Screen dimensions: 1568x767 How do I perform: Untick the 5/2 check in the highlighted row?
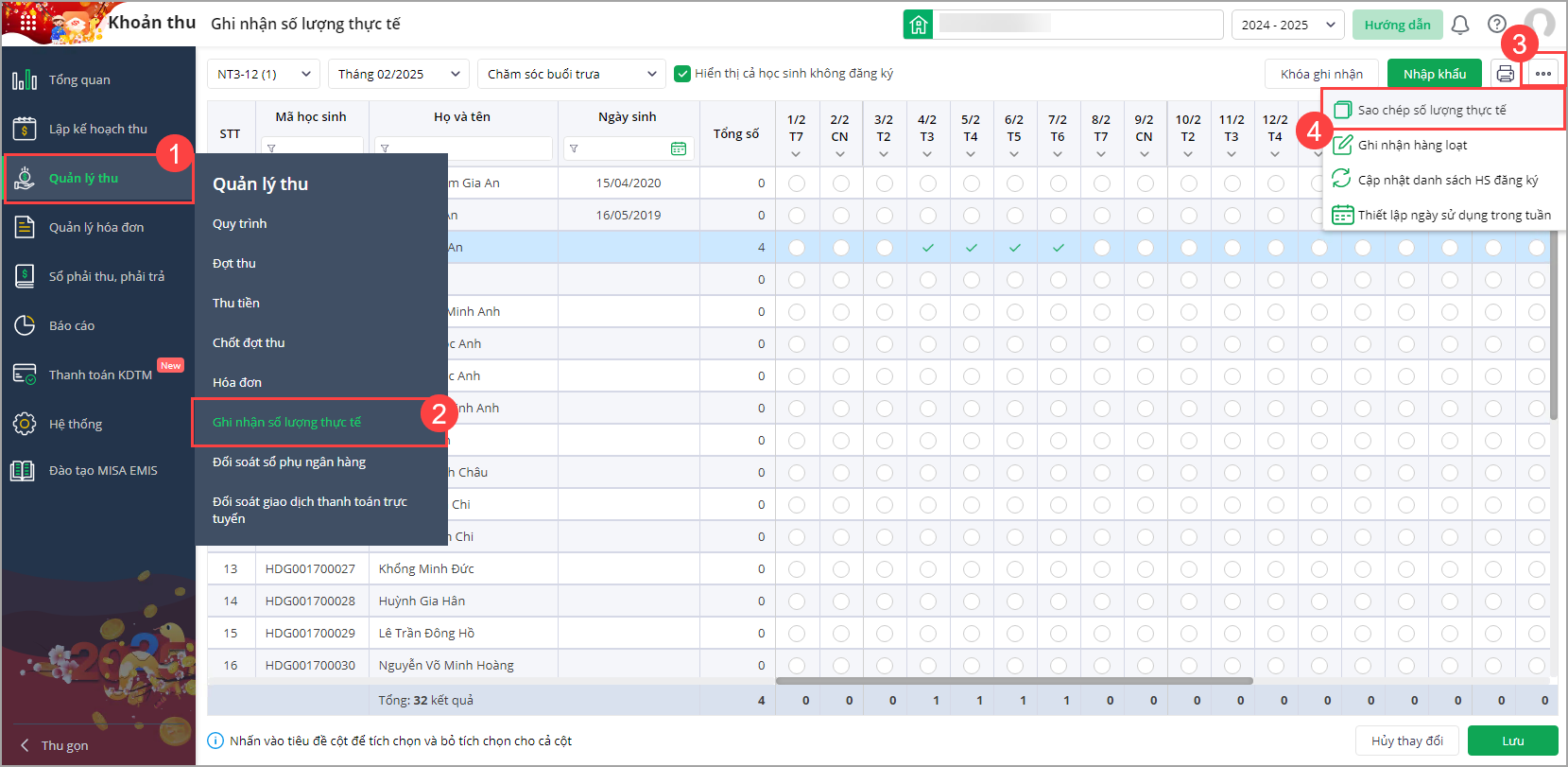point(971,247)
